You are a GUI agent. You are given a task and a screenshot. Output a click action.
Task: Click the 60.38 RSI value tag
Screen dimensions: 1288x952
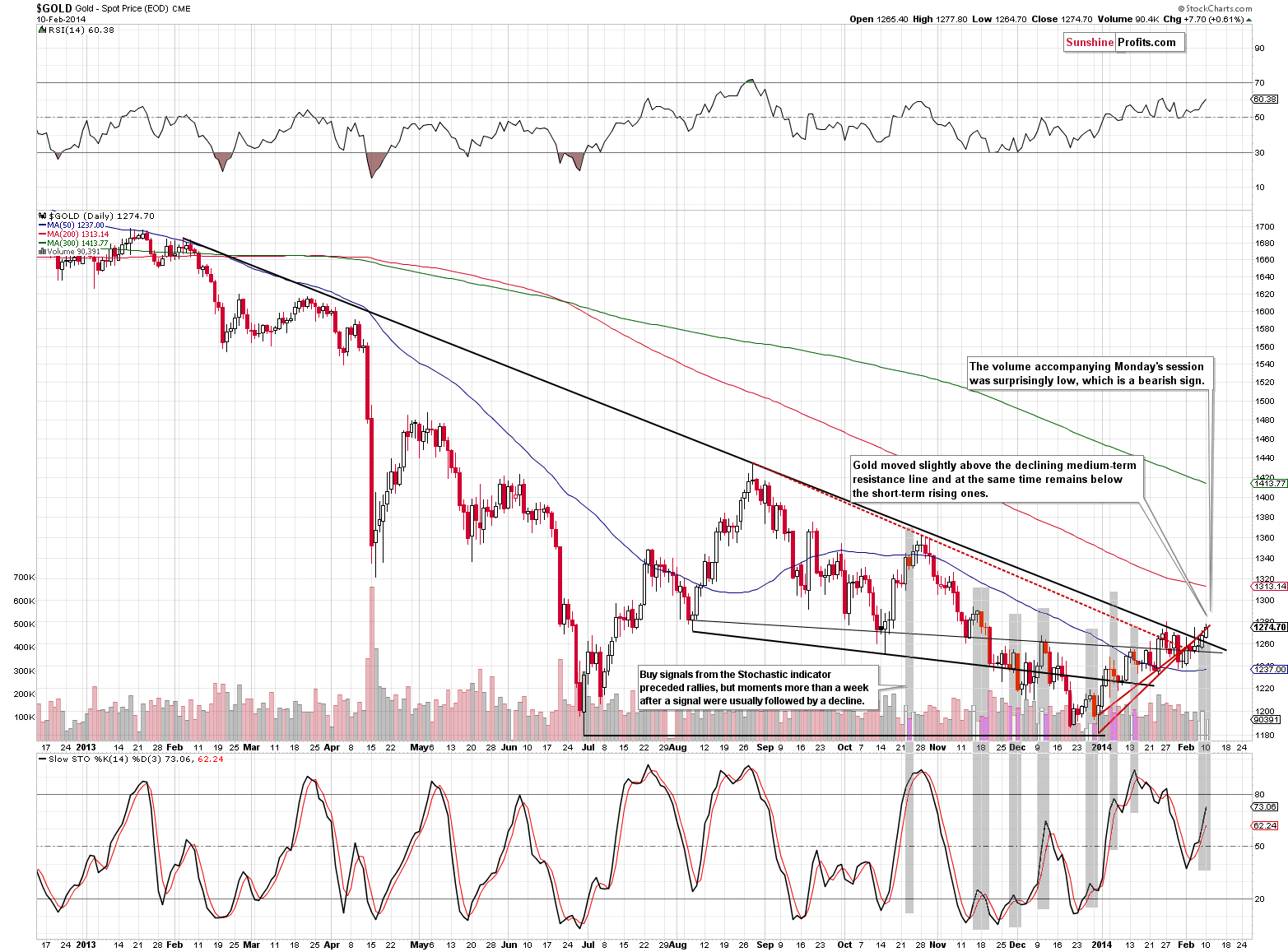coord(1265,100)
